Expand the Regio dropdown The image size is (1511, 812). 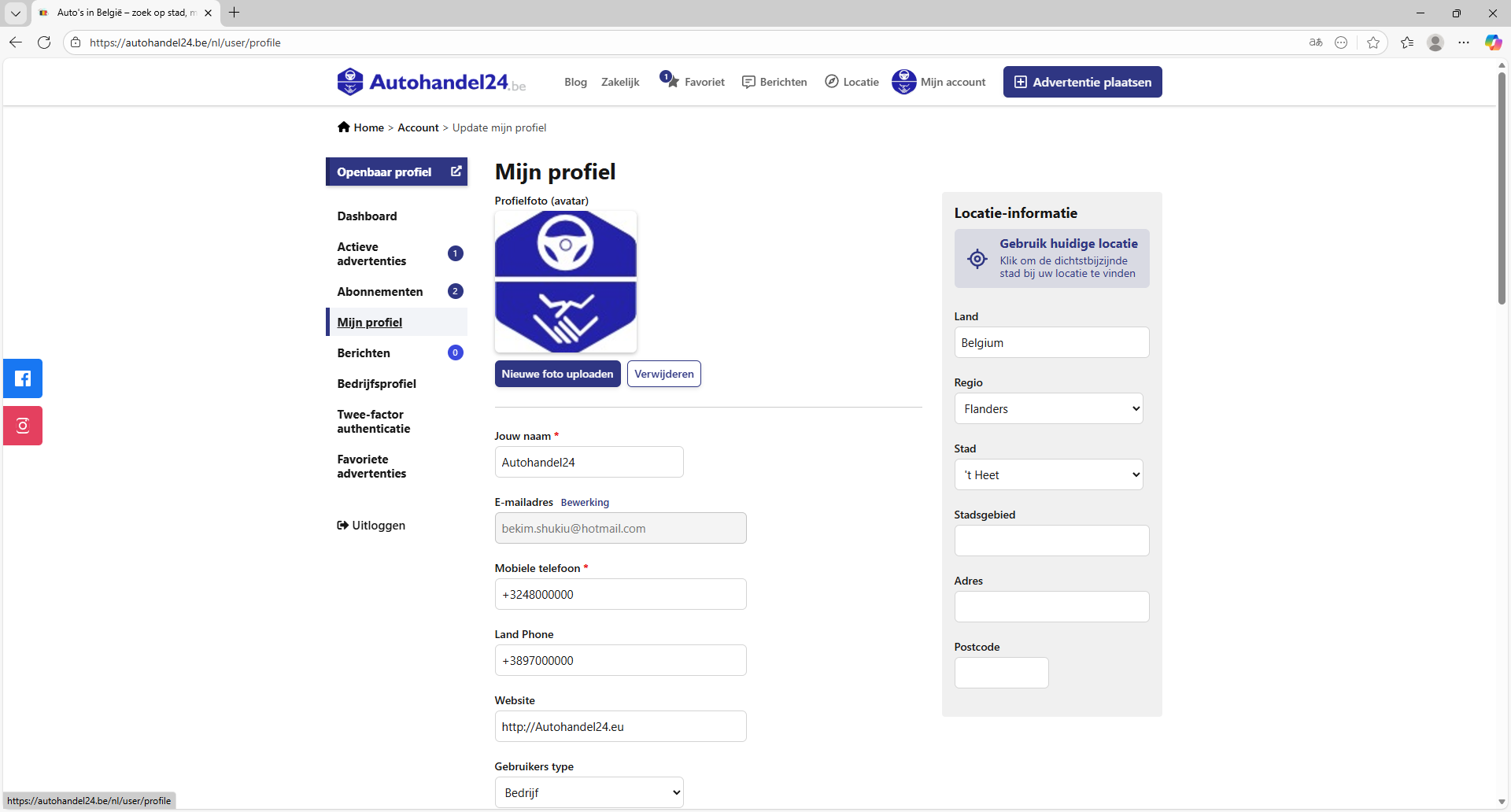1048,409
